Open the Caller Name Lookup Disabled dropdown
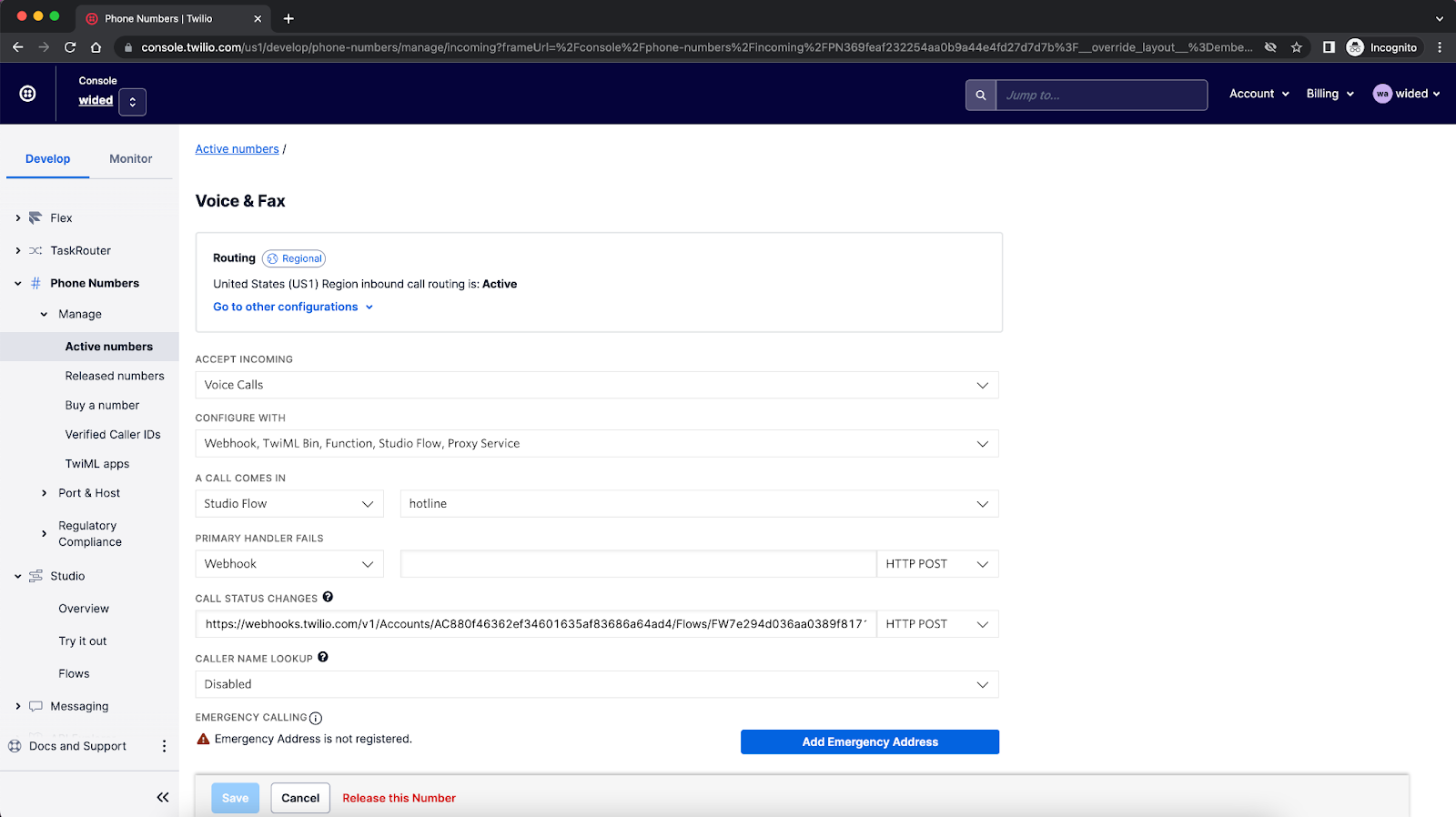This screenshot has height=817, width=1456. [x=597, y=684]
